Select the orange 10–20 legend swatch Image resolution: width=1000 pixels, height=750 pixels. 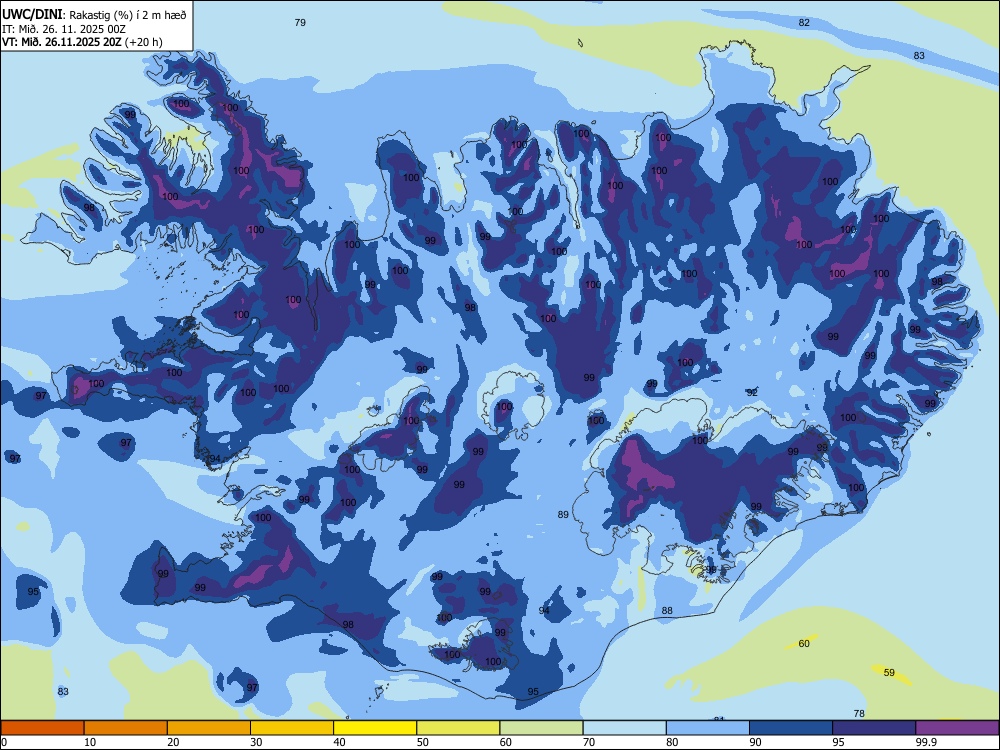click(126, 728)
